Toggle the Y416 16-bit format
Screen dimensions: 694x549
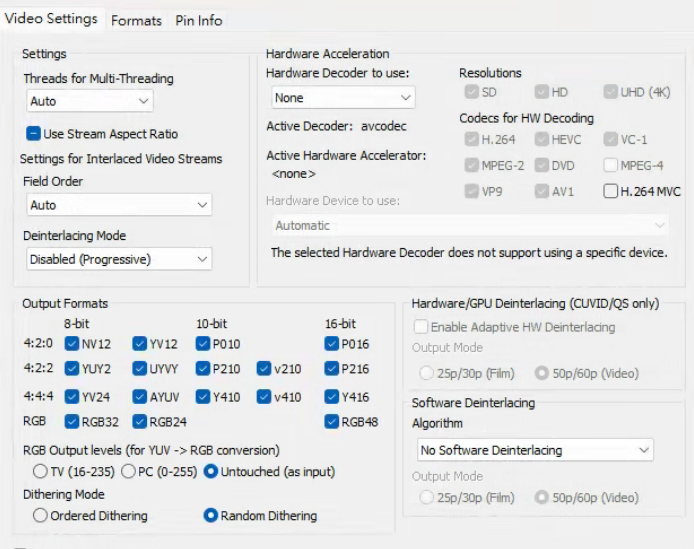pos(332,396)
